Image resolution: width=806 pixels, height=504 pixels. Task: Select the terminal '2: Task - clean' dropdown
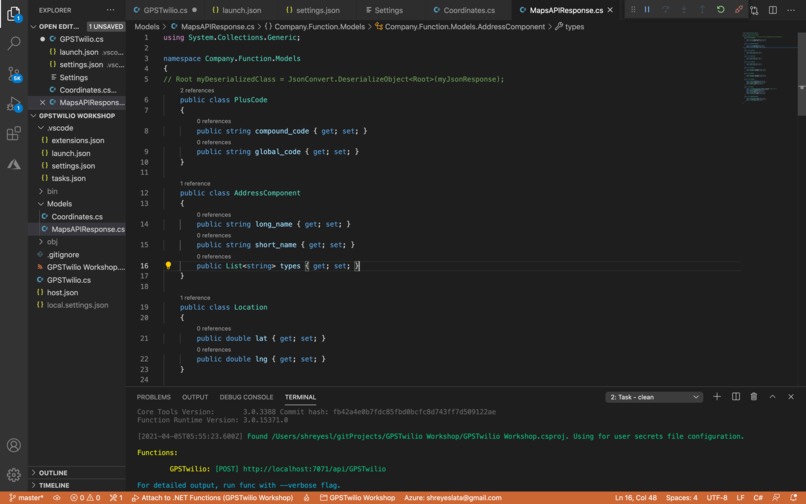point(654,397)
